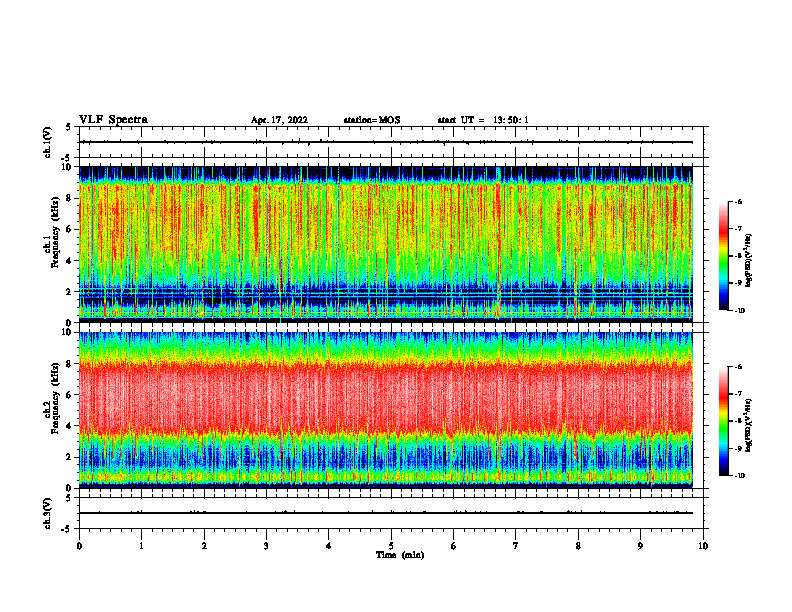Image resolution: width=792 pixels, height=612 pixels.
Task: Click the ch.3 voltage waveform trace
Action: [x=385, y=513]
